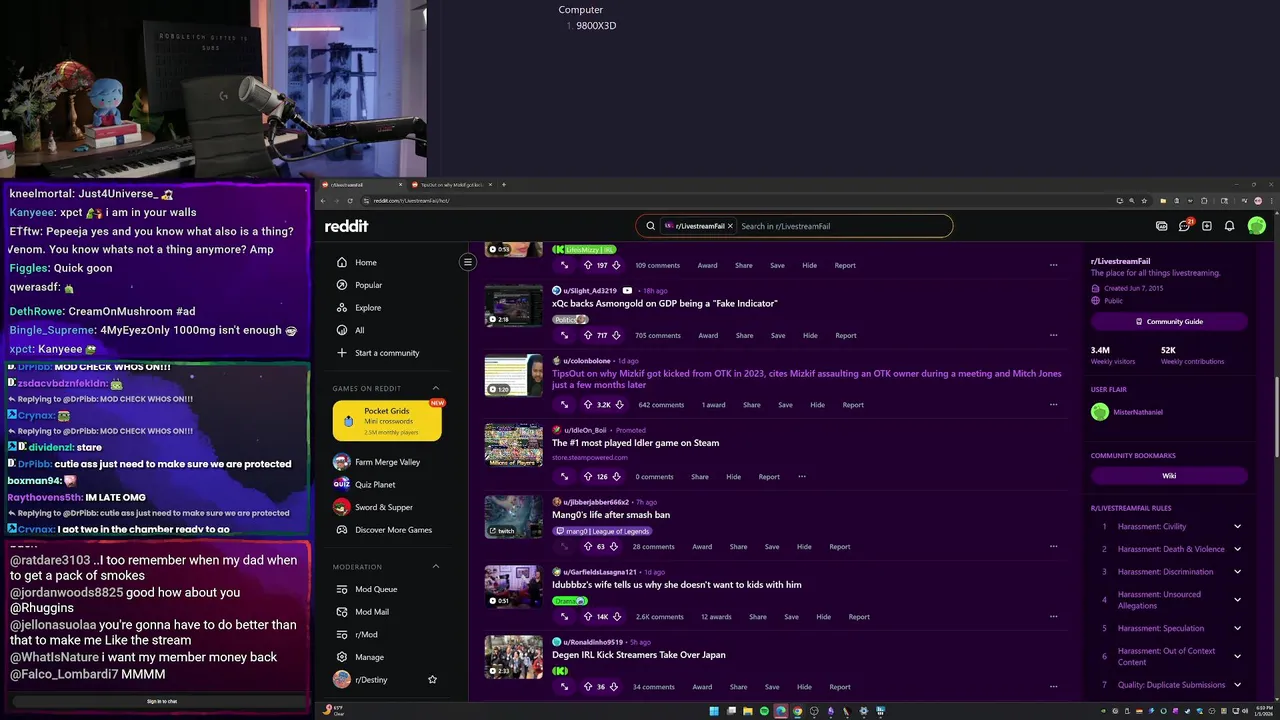Open the user avatar menu
Image resolution: width=1280 pixels, height=720 pixels.
click(x=1257, y=226)
